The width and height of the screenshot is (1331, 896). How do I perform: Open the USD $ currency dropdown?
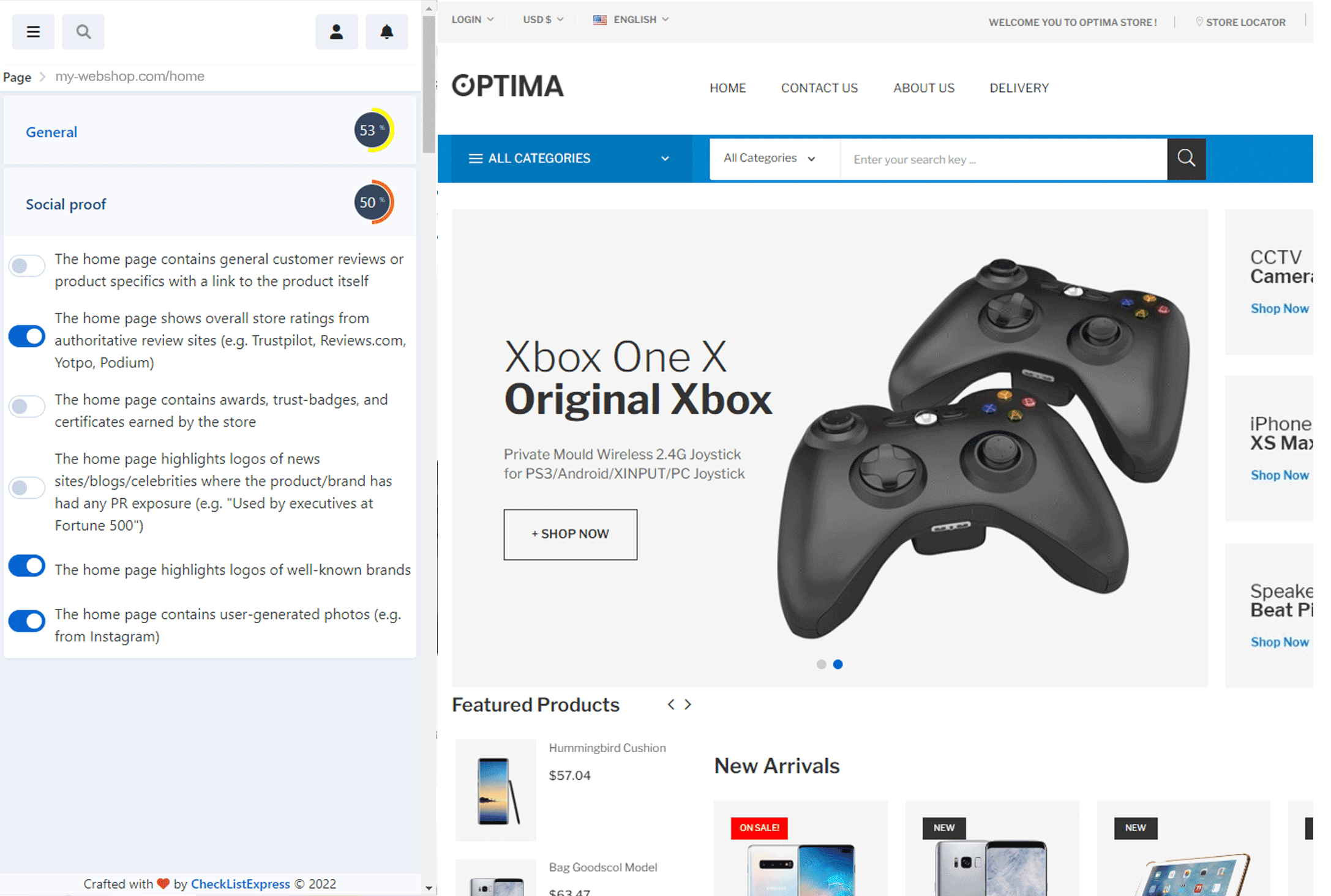click(543, 20)
